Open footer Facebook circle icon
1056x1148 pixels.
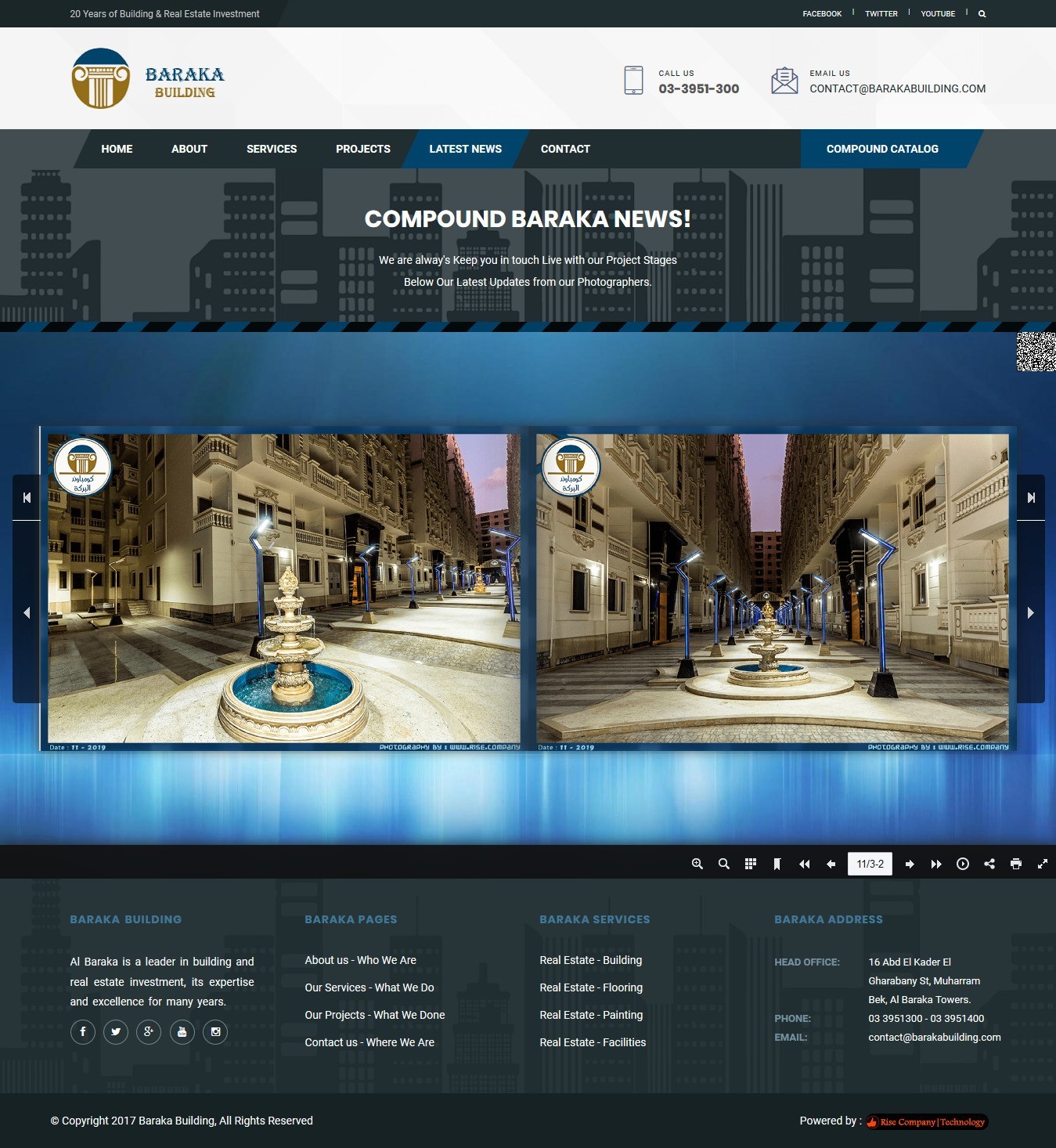tap(83, 1031)
